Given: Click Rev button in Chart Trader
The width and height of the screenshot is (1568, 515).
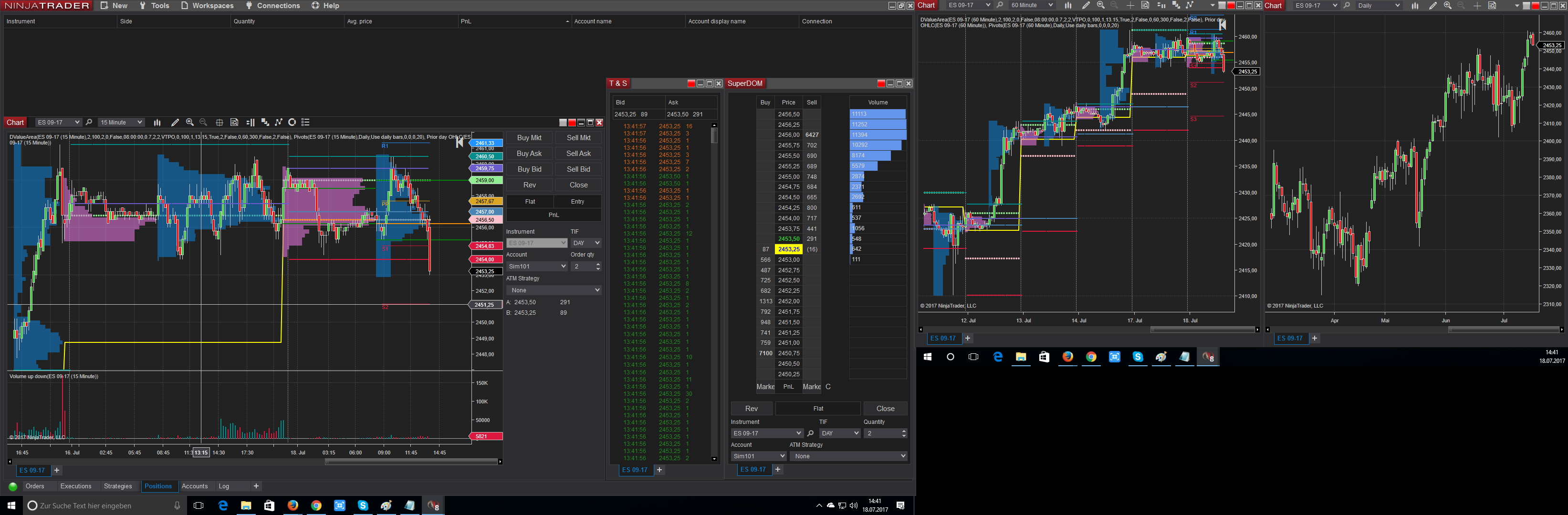Looking at the screenshot, I should pyautogui.click(x=529, y=185).
